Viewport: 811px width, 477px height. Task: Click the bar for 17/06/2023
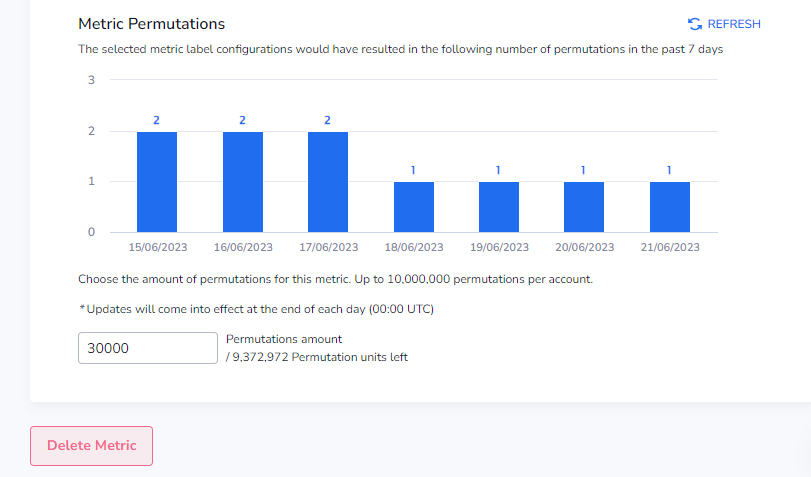click(328, 182)
